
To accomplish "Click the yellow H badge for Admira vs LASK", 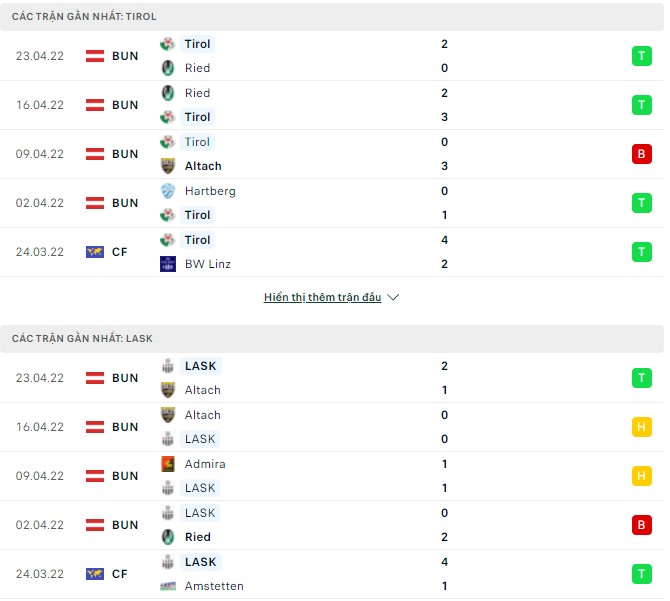I will coord(641,476).
